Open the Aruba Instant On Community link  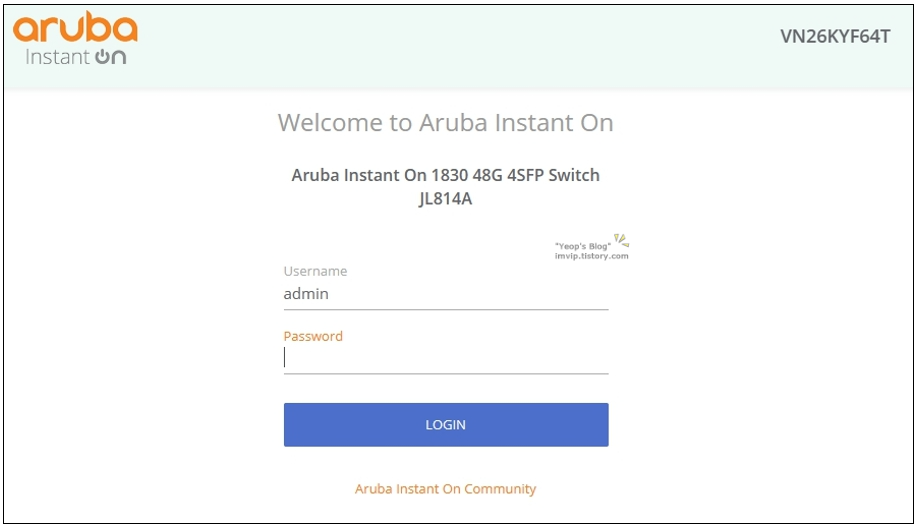point(445,489)
